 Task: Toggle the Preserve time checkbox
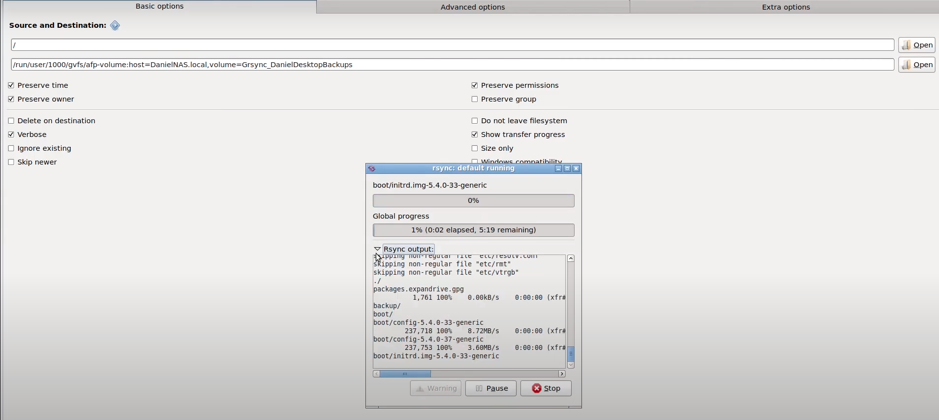click(11, 86)
